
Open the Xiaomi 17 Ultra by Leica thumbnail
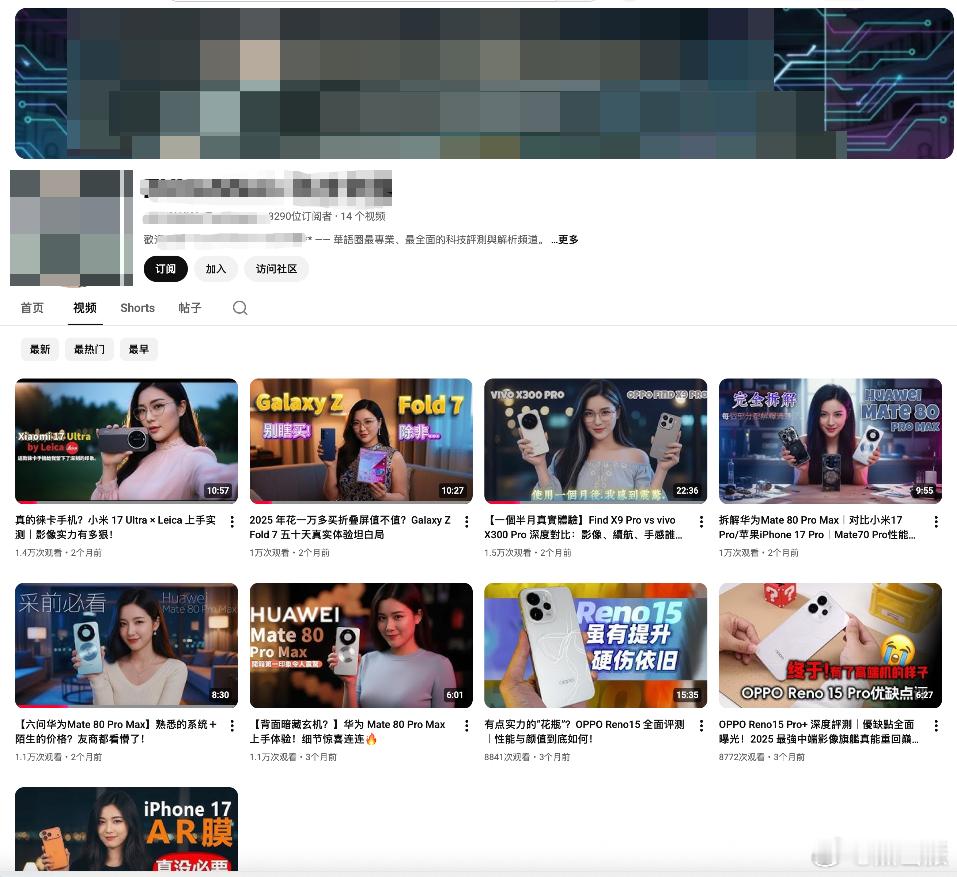(126, 441)
